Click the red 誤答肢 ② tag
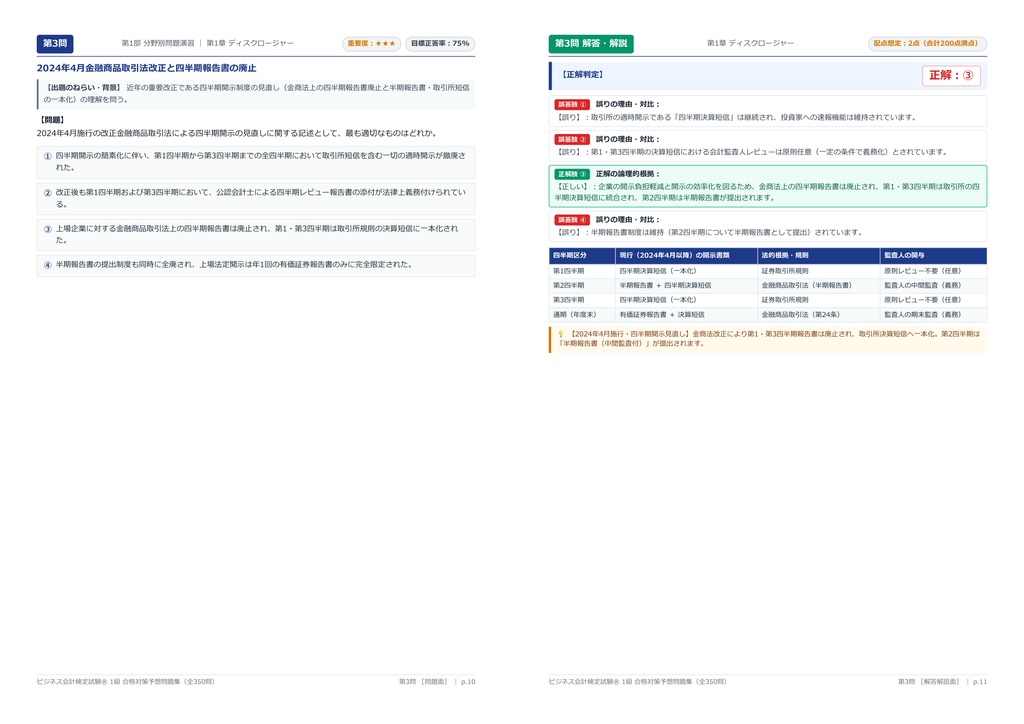 pyautogui.click(x=572, y=139)
